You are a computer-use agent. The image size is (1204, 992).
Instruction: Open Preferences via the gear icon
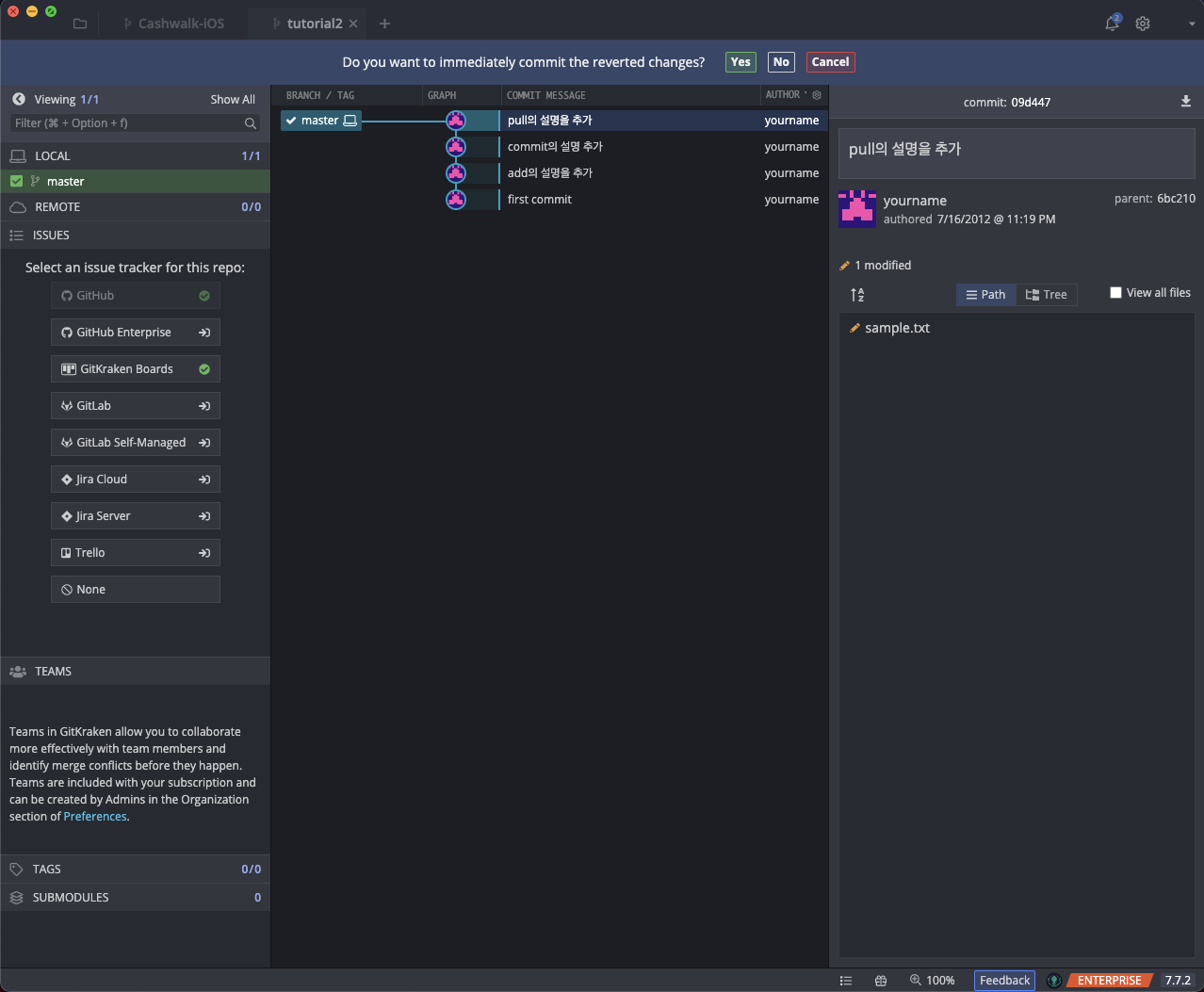coord(1143,24)
